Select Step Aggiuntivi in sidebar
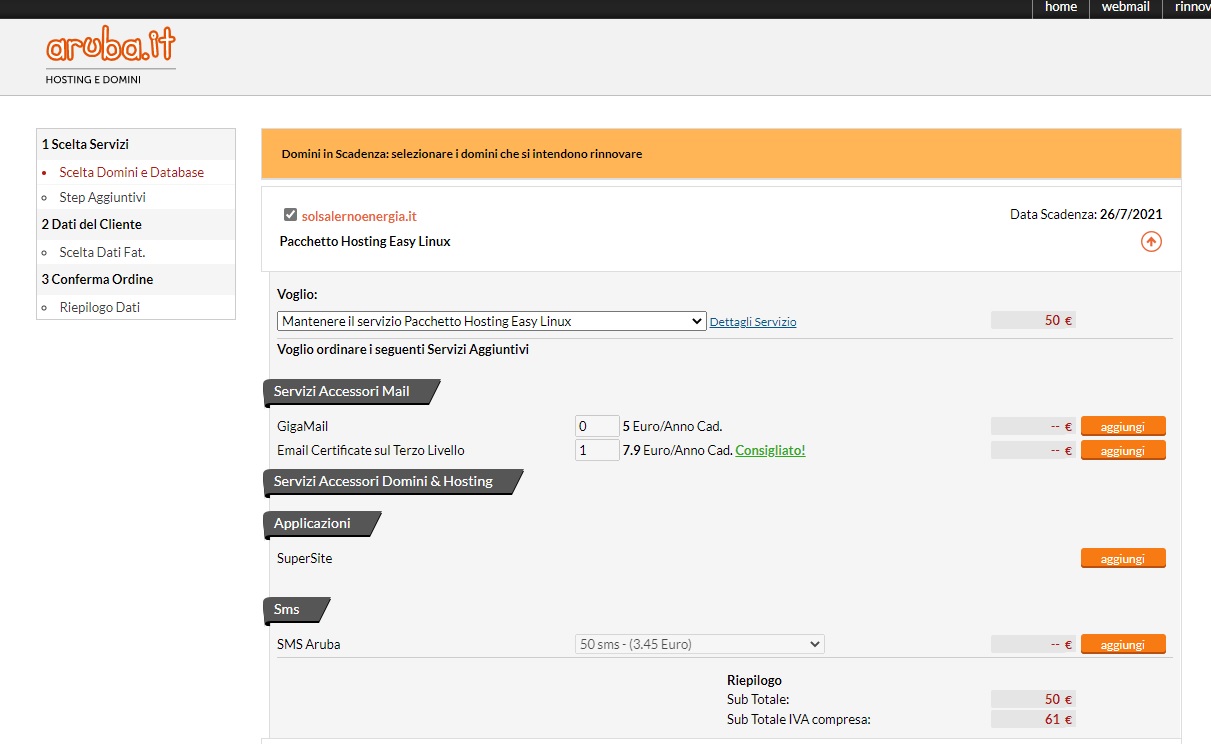This screenshot has width=1211, height=744. 102,197
